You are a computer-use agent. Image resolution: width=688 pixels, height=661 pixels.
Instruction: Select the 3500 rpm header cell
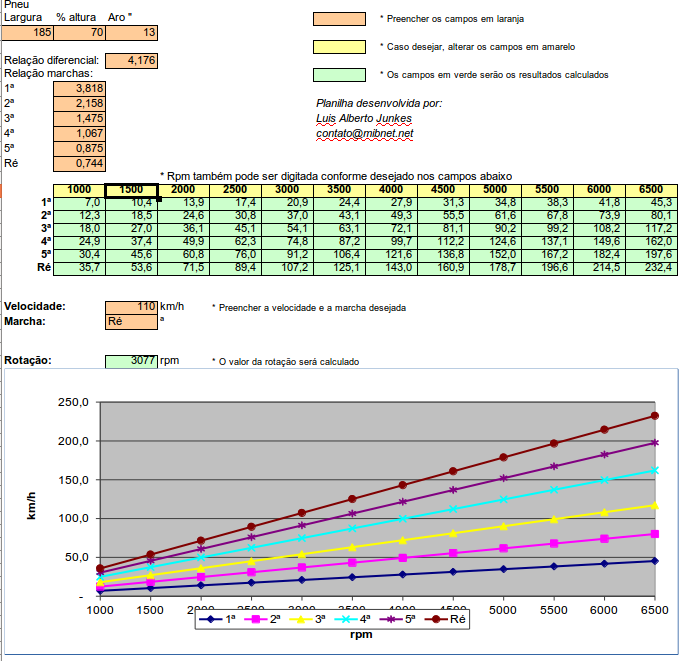tap(339, 190)
